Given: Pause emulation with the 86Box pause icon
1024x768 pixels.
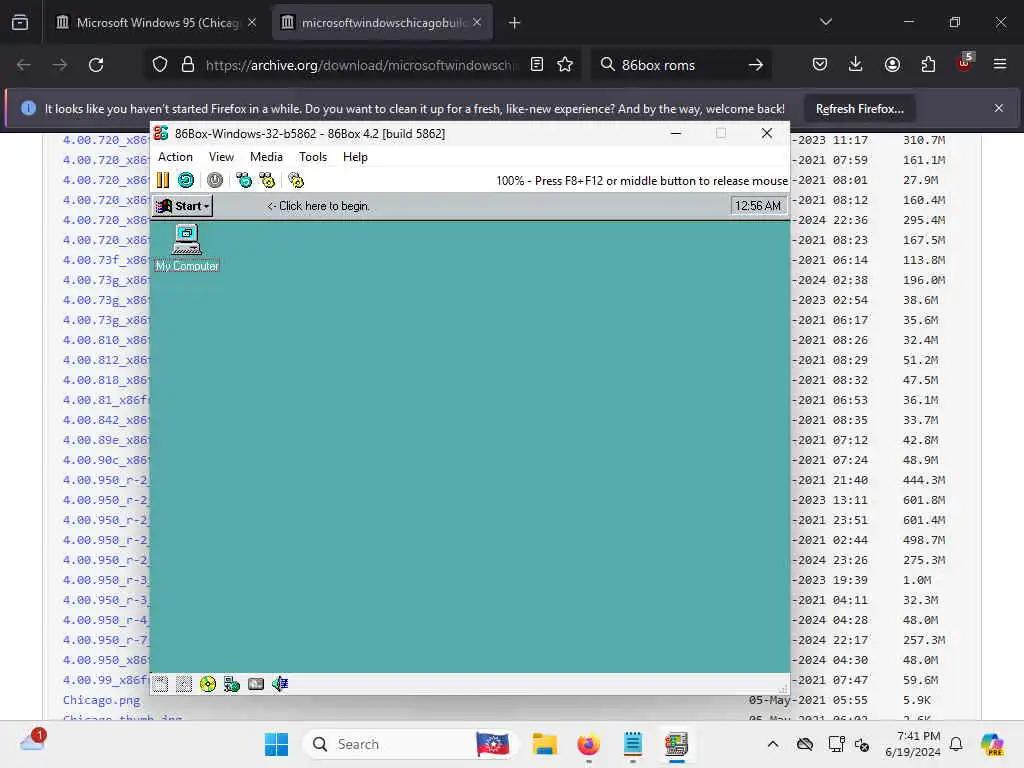Looking at the screenshot, I should pyautogui.click(x=163, y=180).
